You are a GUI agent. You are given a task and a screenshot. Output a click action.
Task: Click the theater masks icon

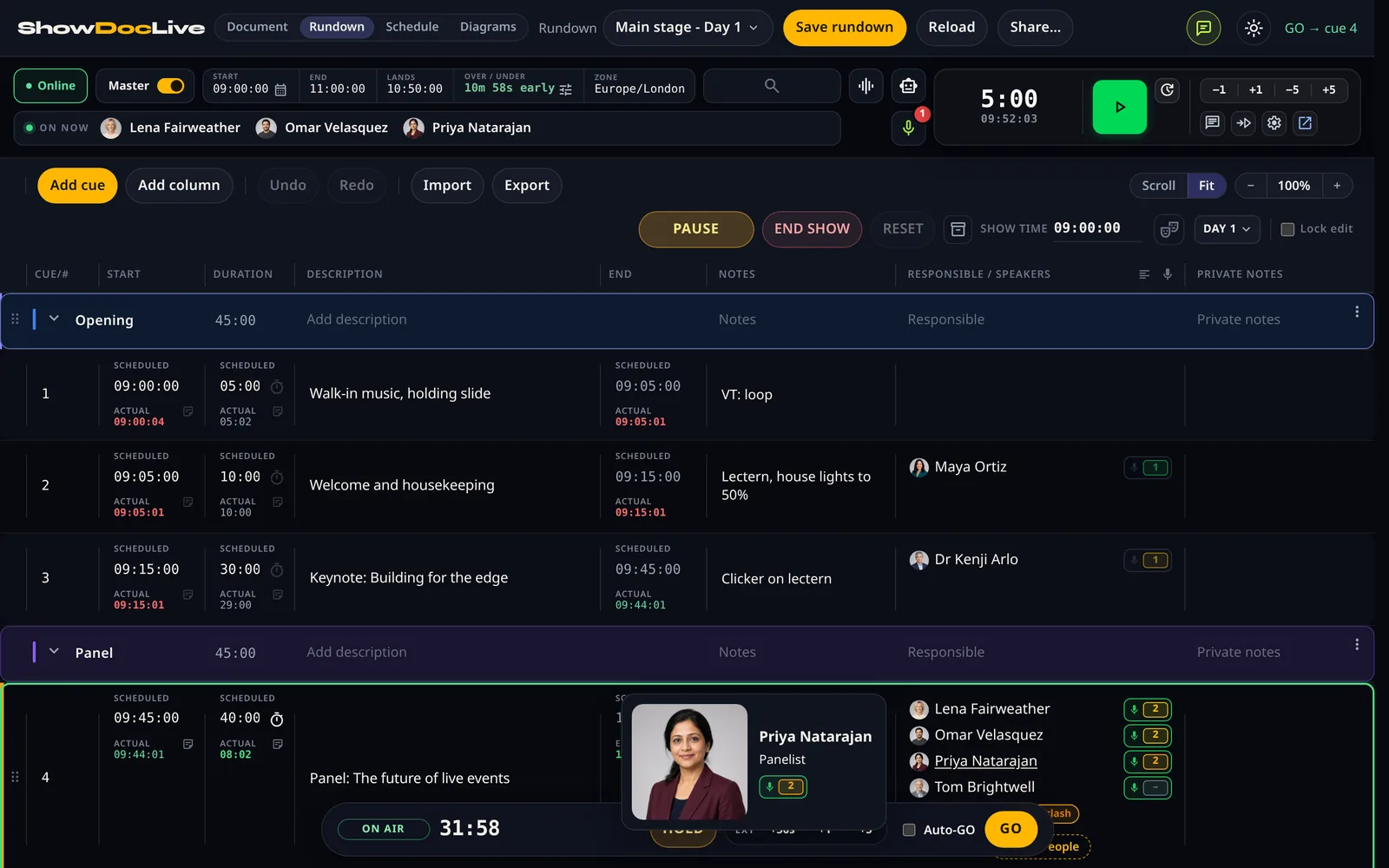(x=1169, y=229)
